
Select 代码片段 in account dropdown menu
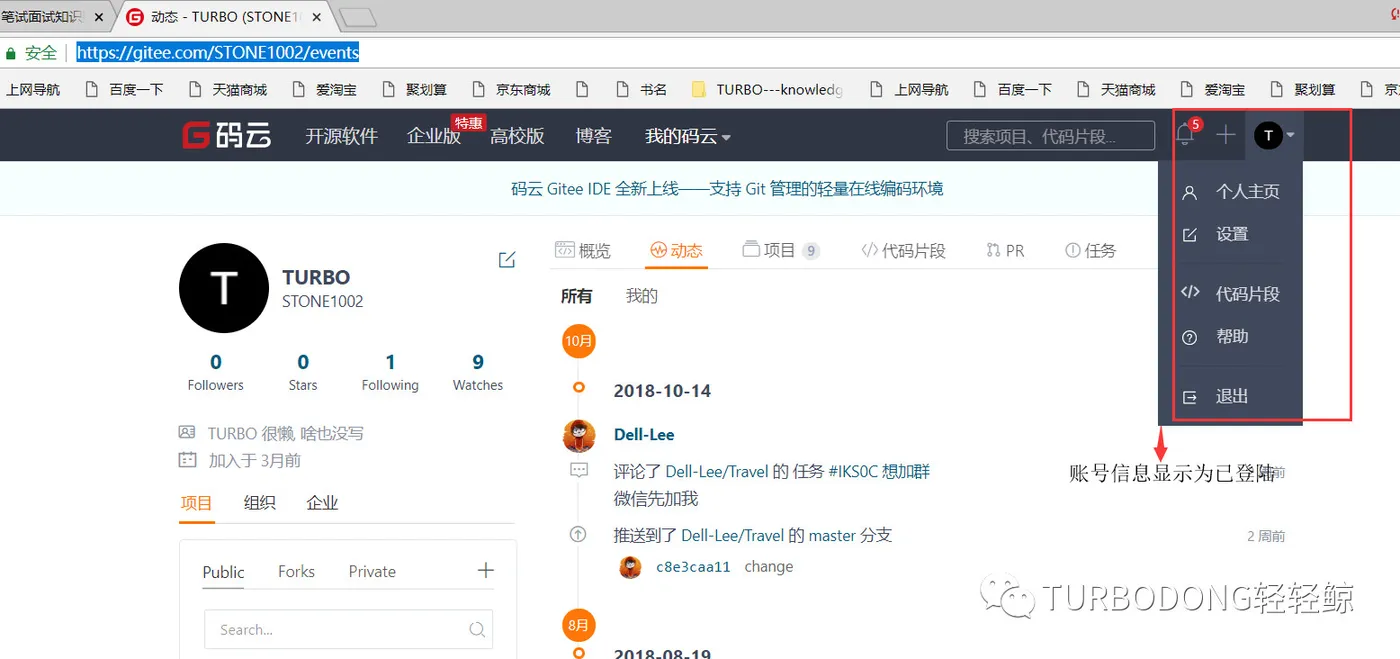pos(1230,294)
